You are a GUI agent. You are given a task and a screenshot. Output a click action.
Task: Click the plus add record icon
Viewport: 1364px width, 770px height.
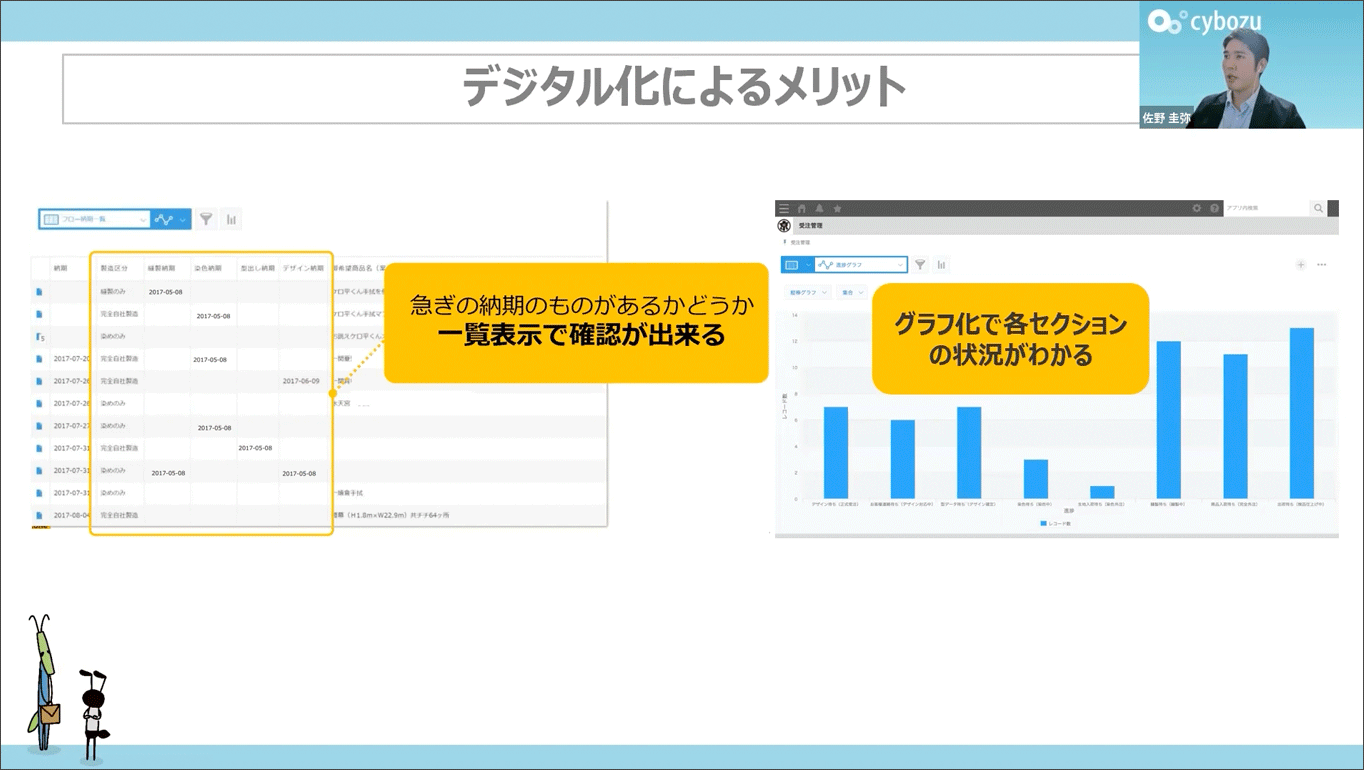pos(1301,265)
